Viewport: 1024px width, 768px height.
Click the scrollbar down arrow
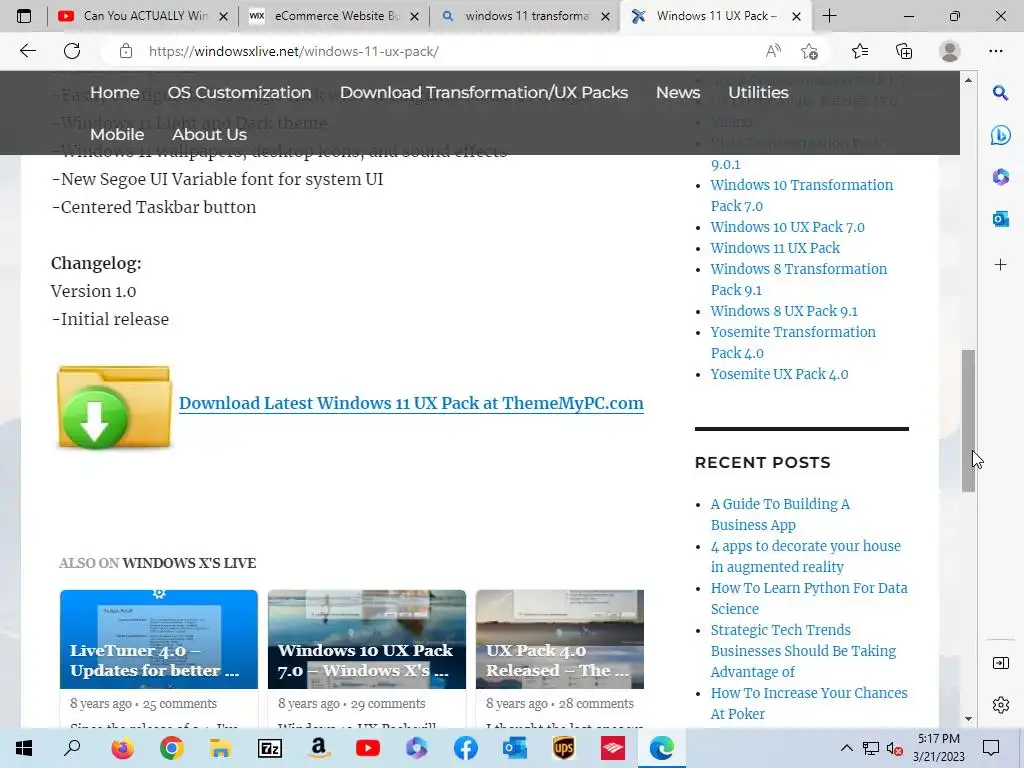968,719
